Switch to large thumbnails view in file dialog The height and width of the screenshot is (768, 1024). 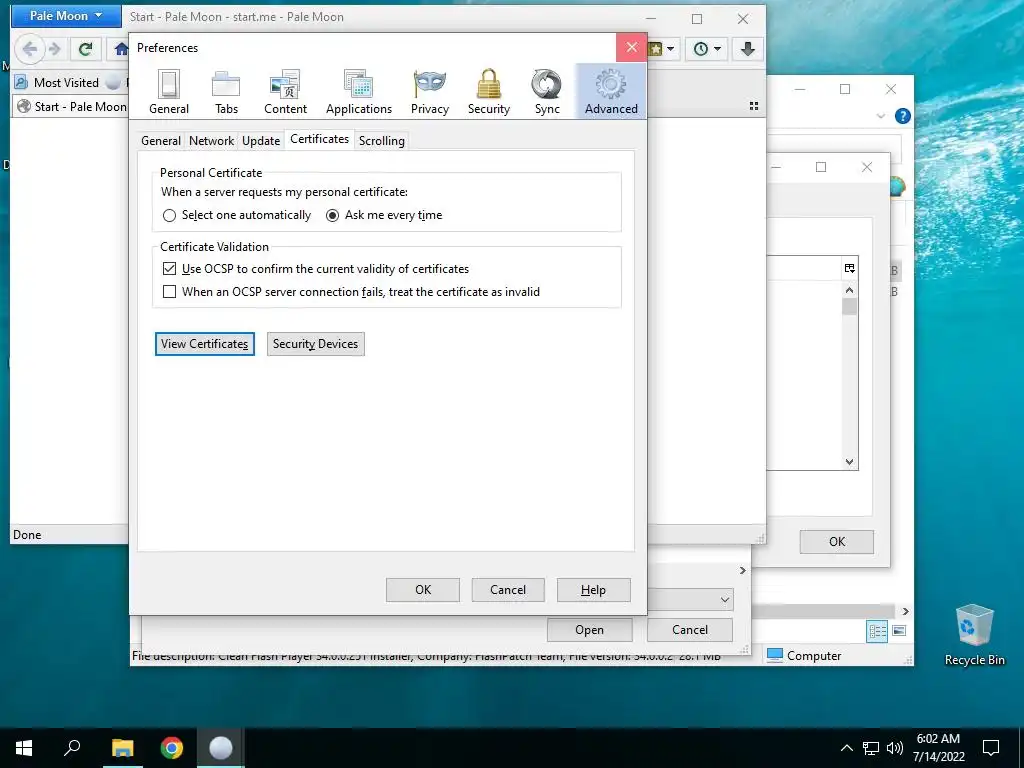[899, 631]
